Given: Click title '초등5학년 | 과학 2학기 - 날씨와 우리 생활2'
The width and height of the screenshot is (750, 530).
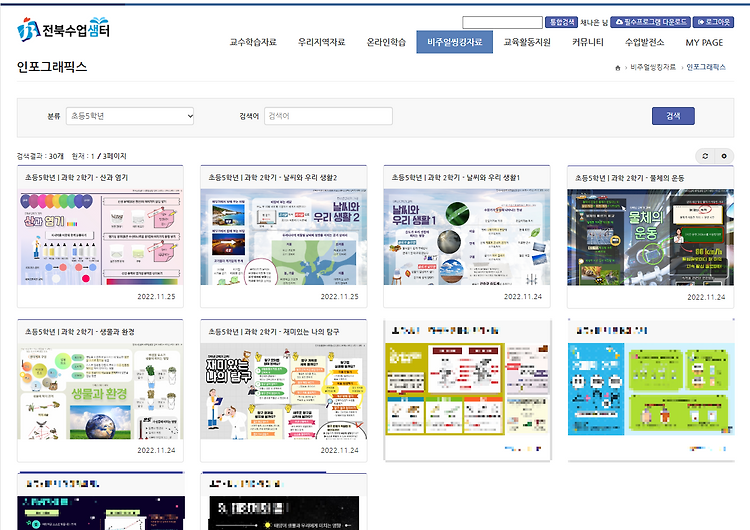Looking at the screenshot, I should [x=273, y=177].
